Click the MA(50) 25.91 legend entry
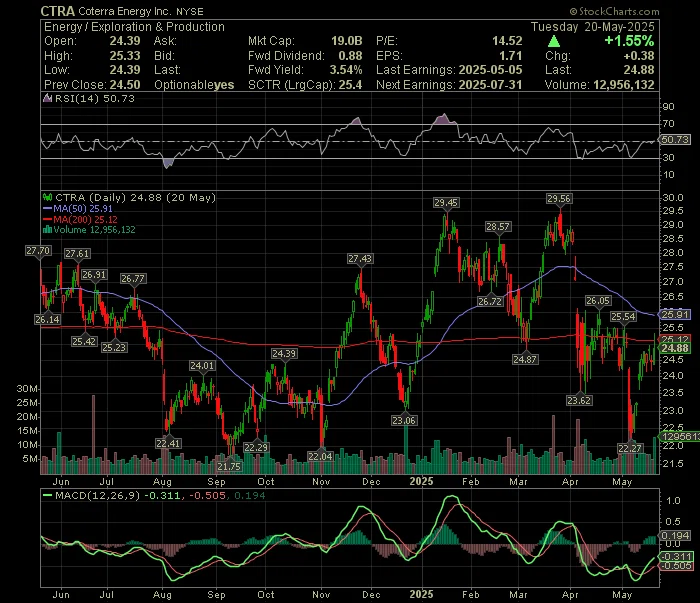 [78, 208]
